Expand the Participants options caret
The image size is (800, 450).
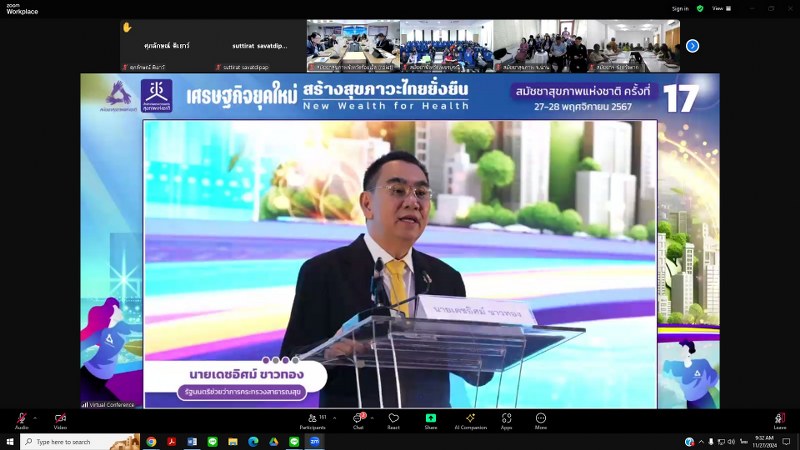pyautogui.click(x=334, y=418)
